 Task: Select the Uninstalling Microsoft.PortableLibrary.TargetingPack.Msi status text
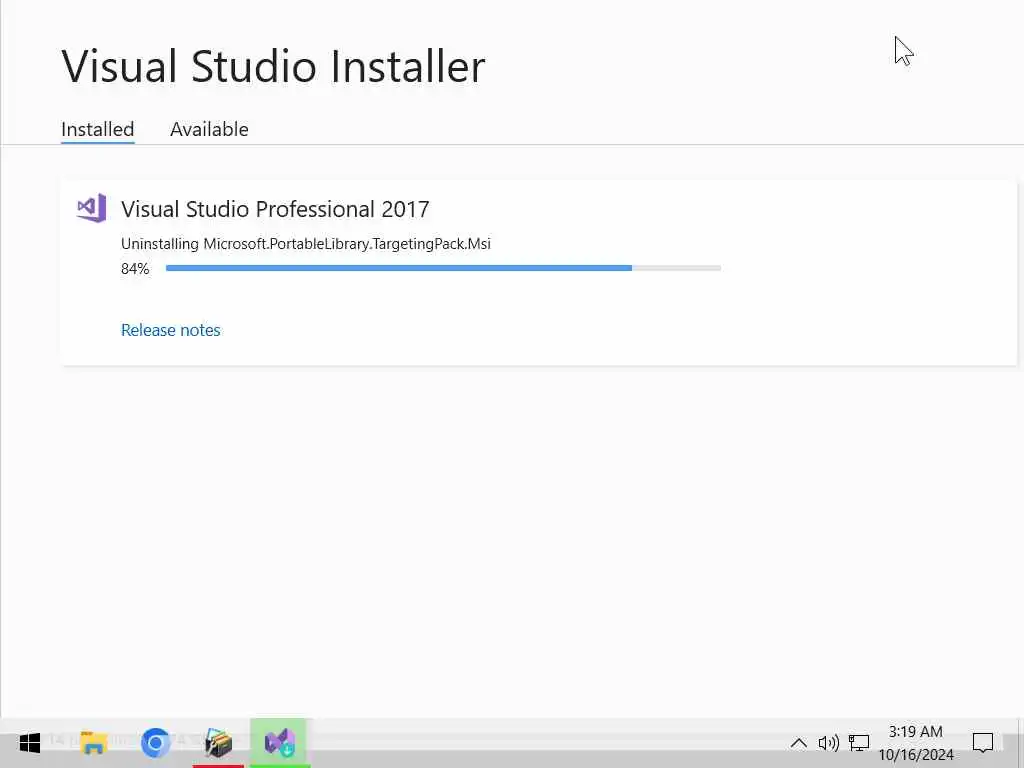coord(306,244)
